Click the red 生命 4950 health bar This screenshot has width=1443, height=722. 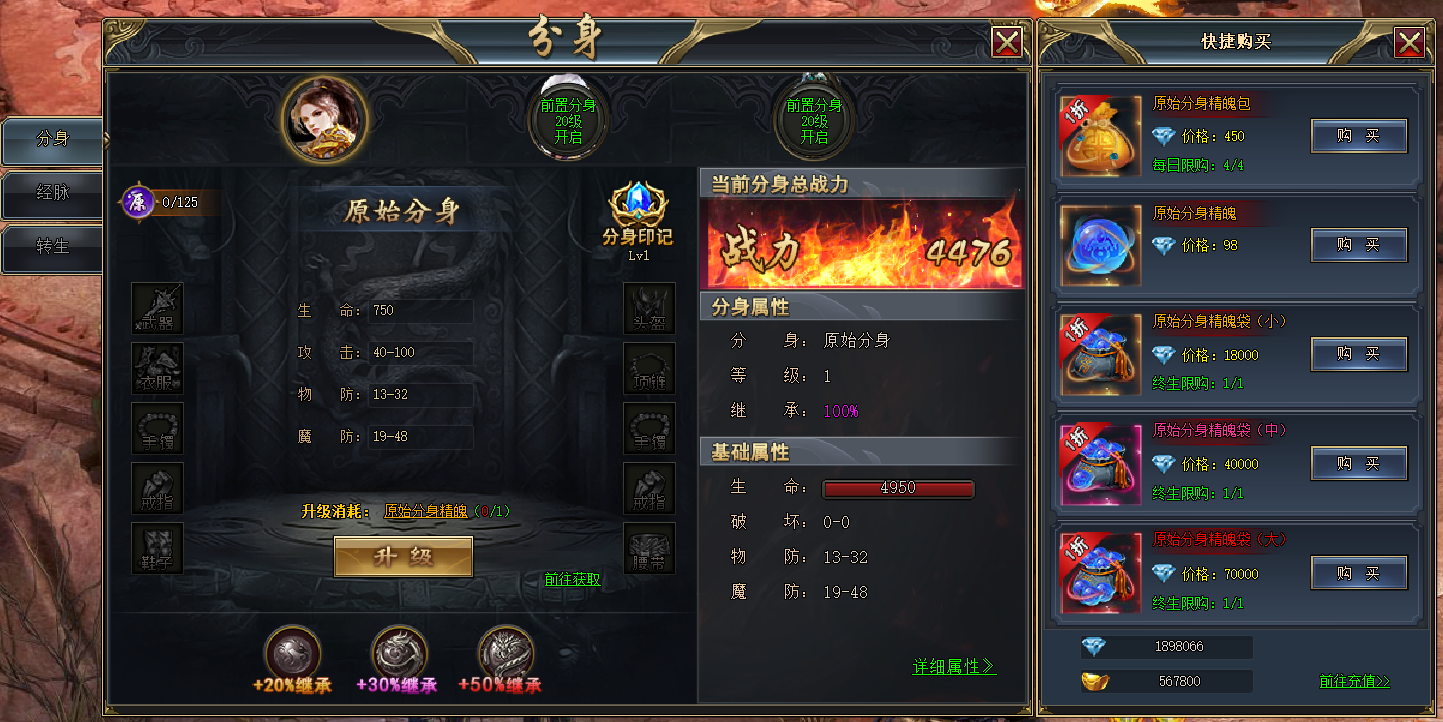pos(898,488)
